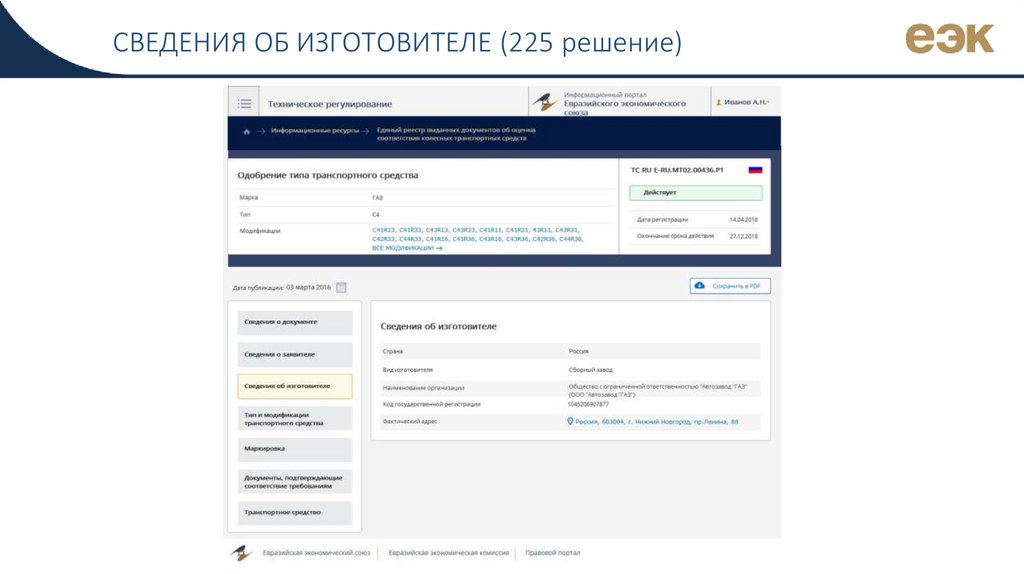Open the Правовой портал footer link
This screenshot has height=574, width=1024.
pos(552,553)
